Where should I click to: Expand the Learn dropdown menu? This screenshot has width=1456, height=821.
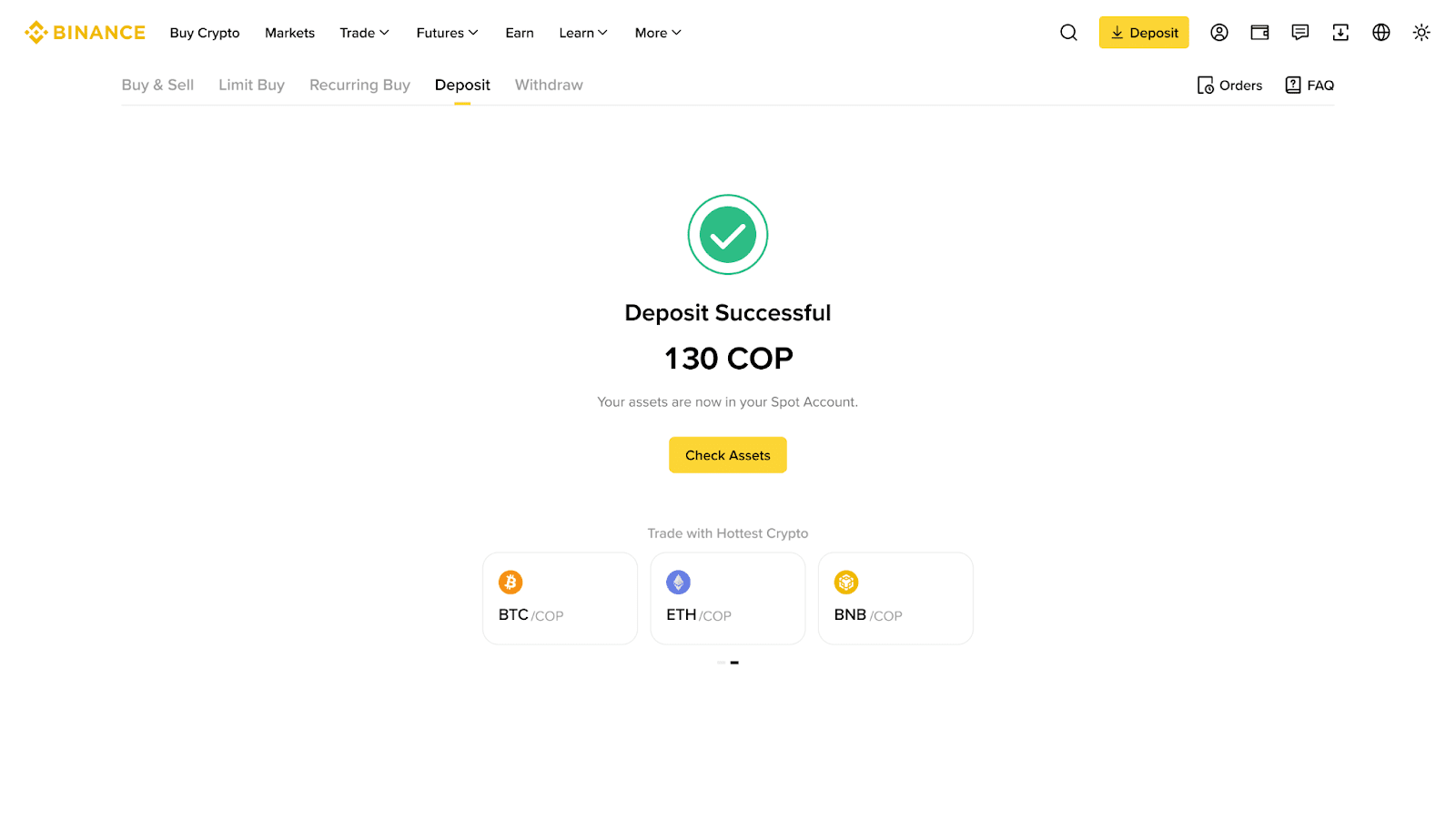(583, 33)
